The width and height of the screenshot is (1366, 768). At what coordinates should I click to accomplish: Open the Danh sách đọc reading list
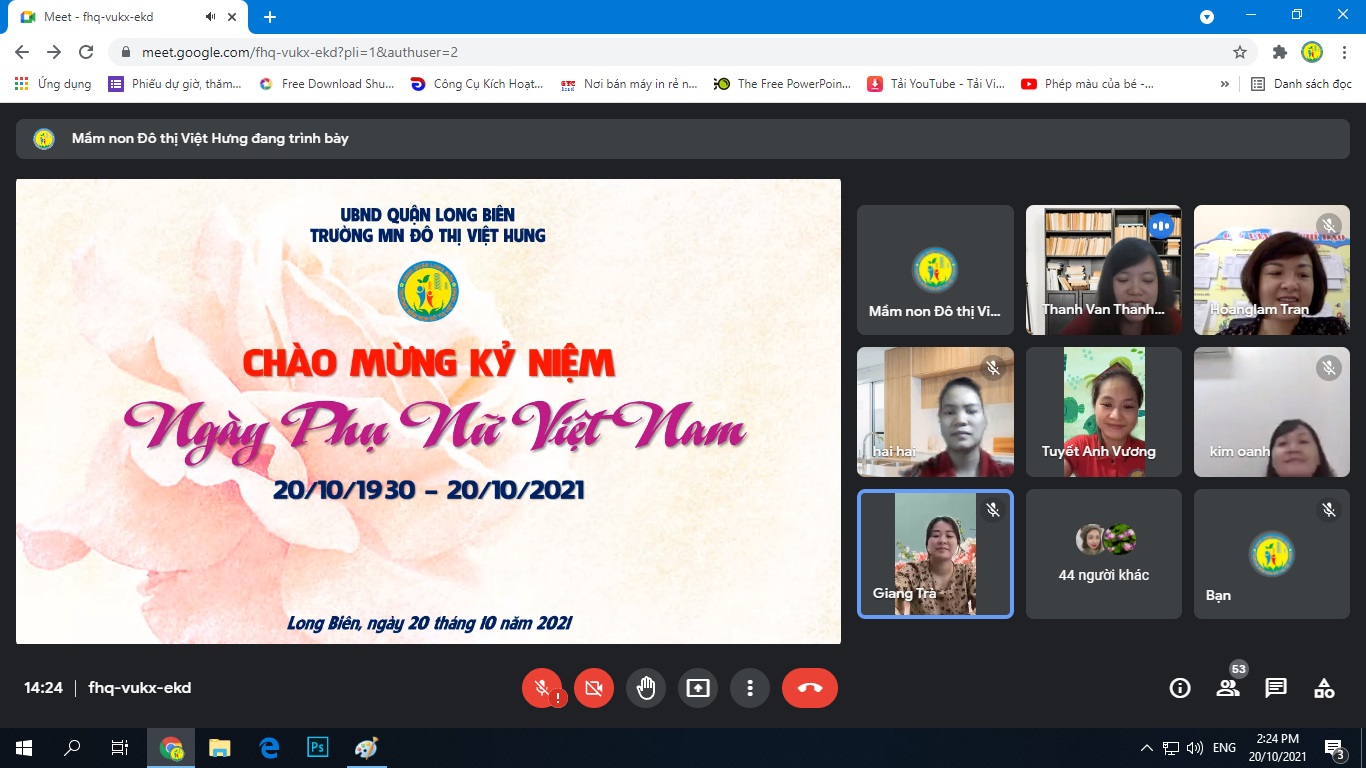pos(1302,84)
